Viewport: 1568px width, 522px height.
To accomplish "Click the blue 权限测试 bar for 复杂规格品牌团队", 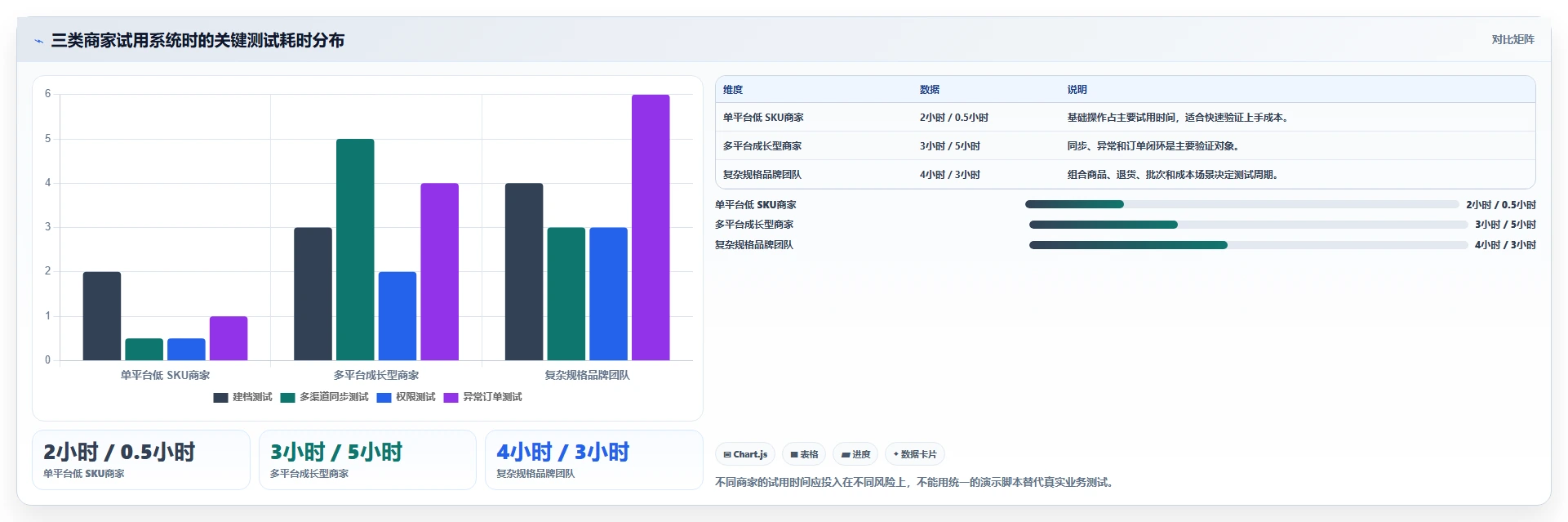I will pyautogui.click(x=608, y=294).
